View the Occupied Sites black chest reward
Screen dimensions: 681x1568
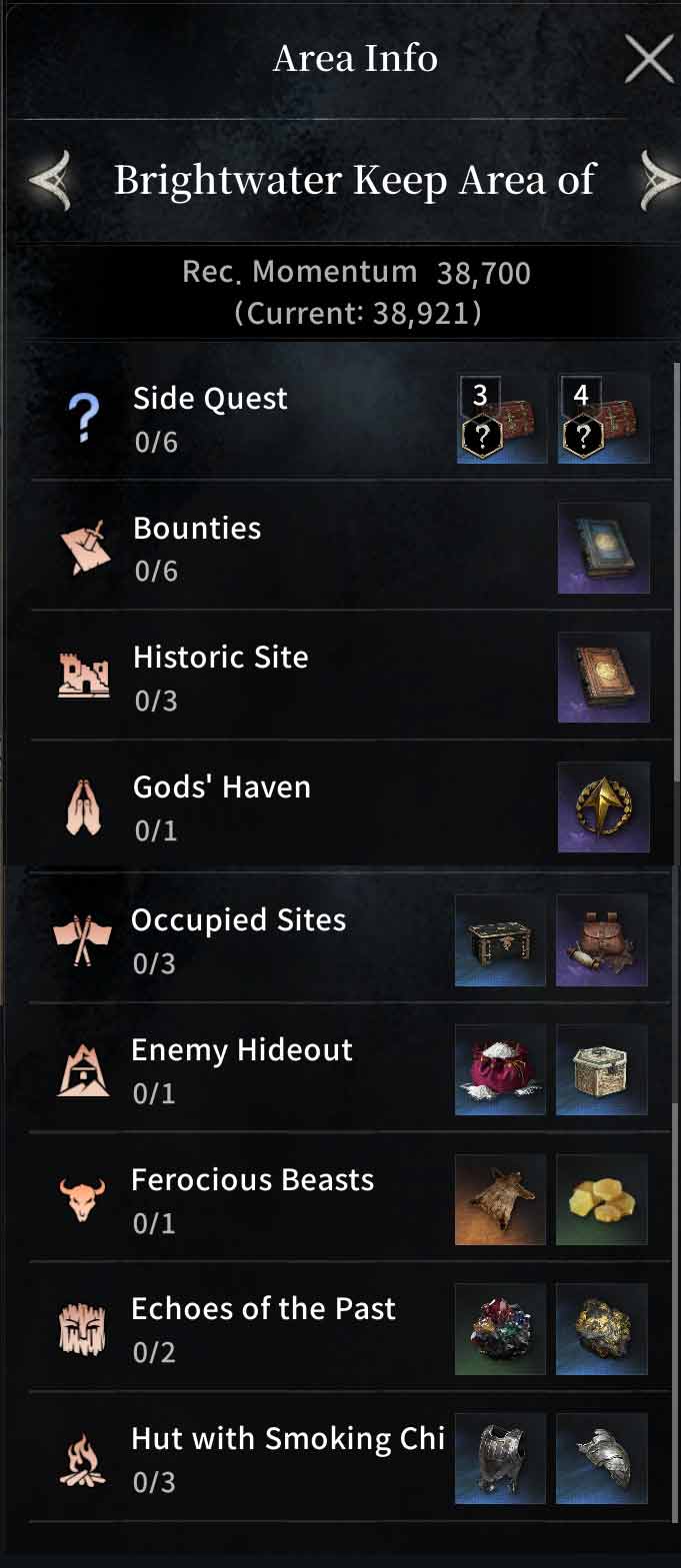click(x=500, y=940)
